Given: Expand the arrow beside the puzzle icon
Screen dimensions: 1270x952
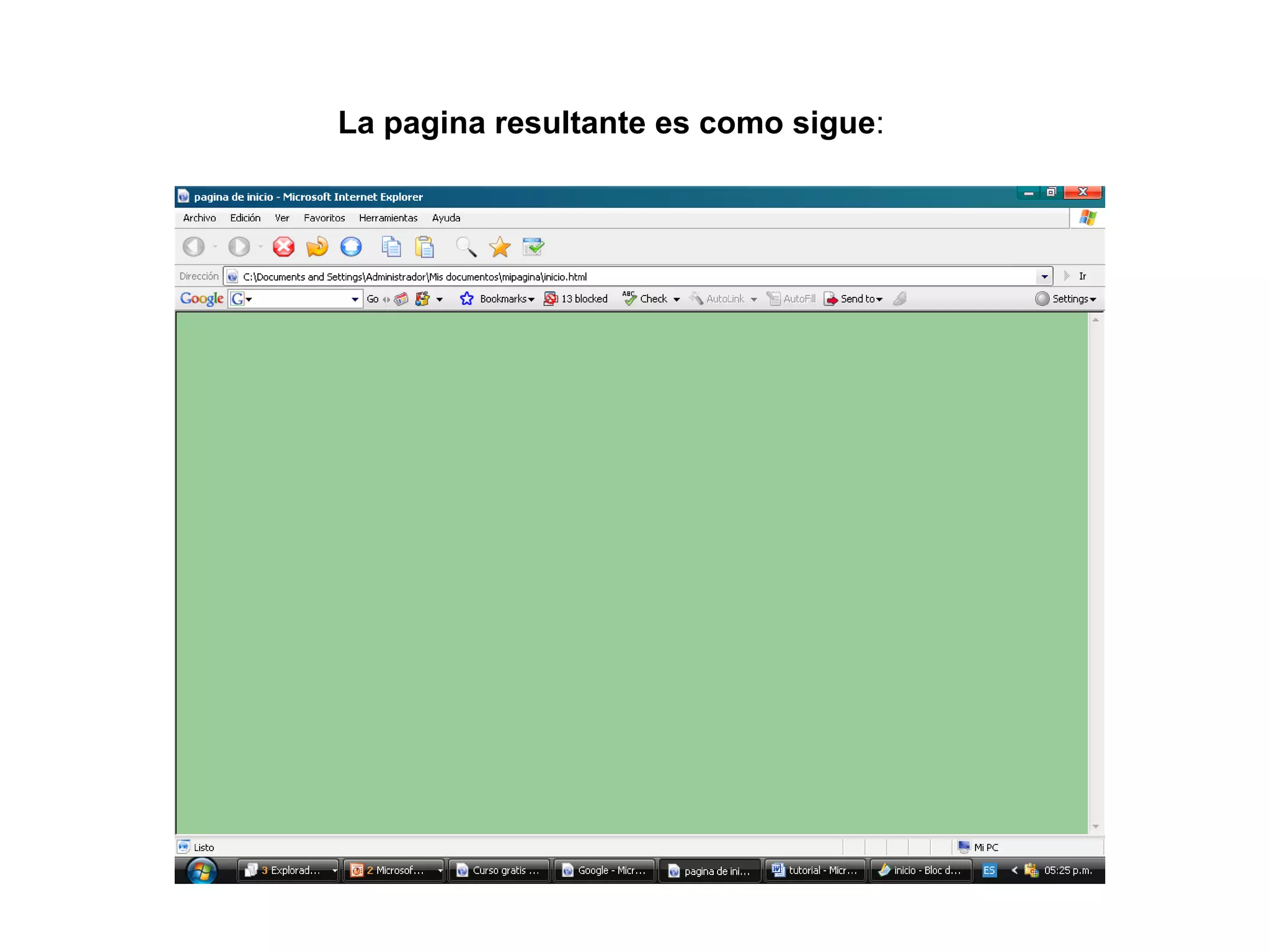Looking at the screenshot, I should 440,299.
